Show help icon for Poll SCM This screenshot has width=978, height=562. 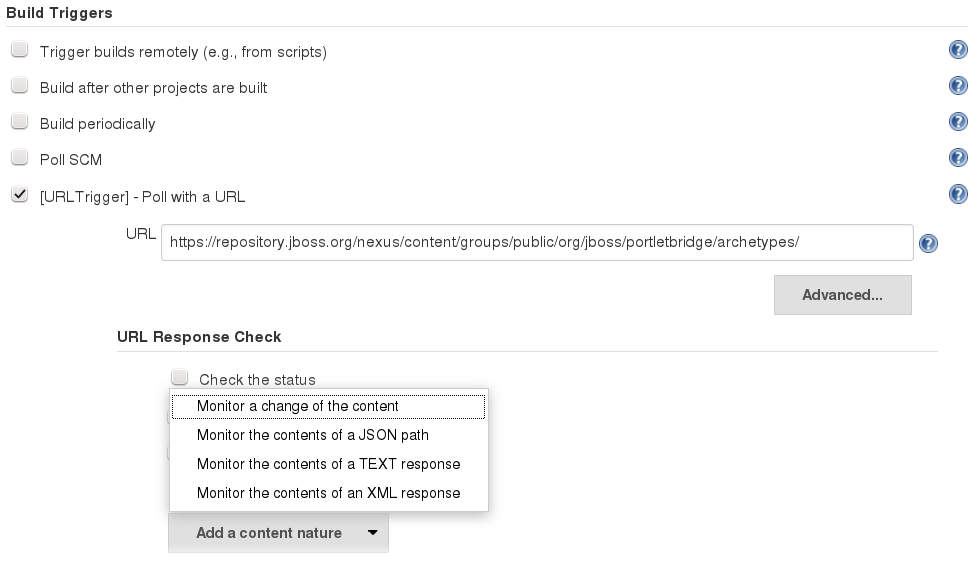(958, 159)
